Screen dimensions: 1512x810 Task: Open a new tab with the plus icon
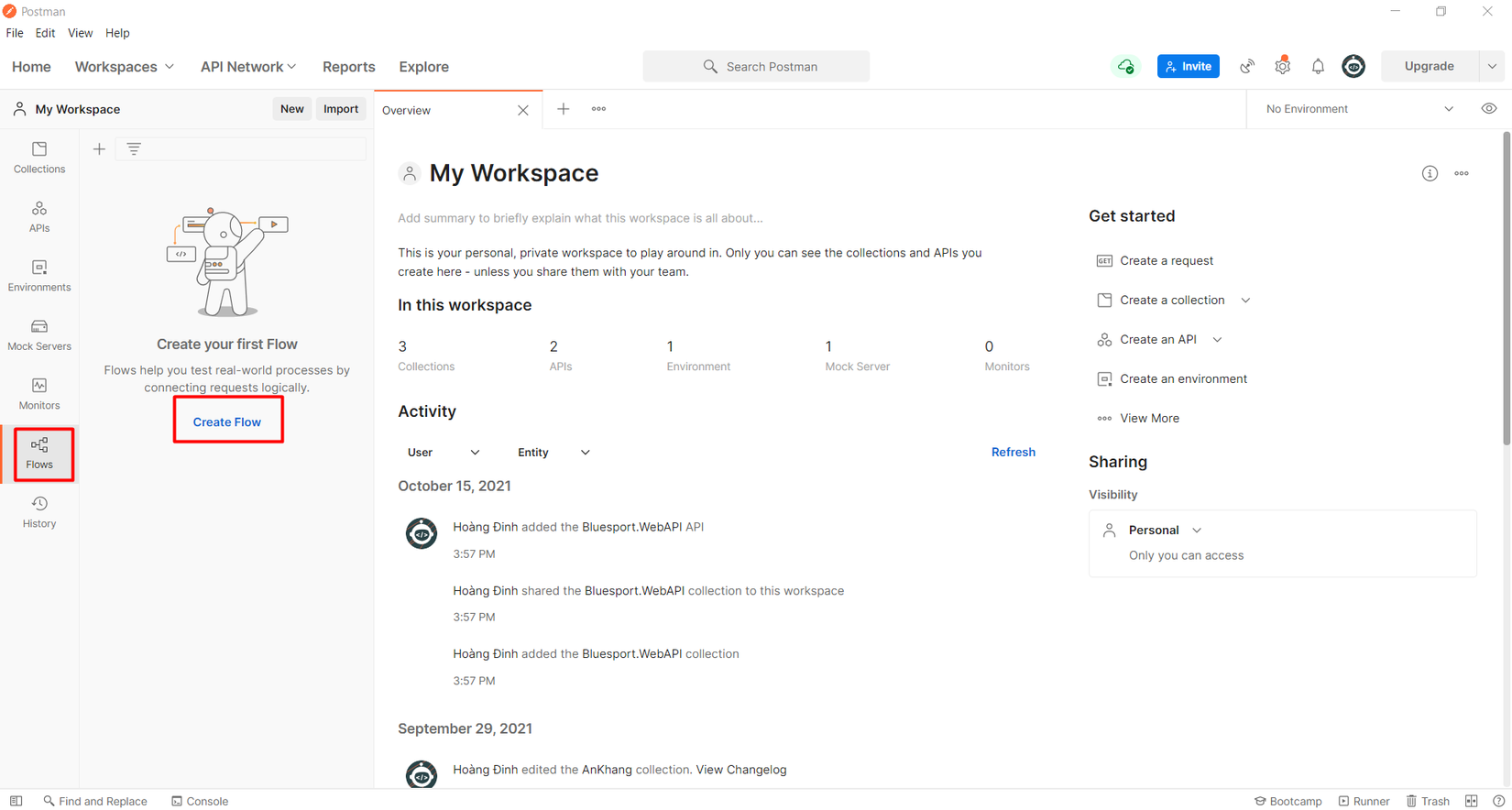pyautogui.click(x=564, y=109)
